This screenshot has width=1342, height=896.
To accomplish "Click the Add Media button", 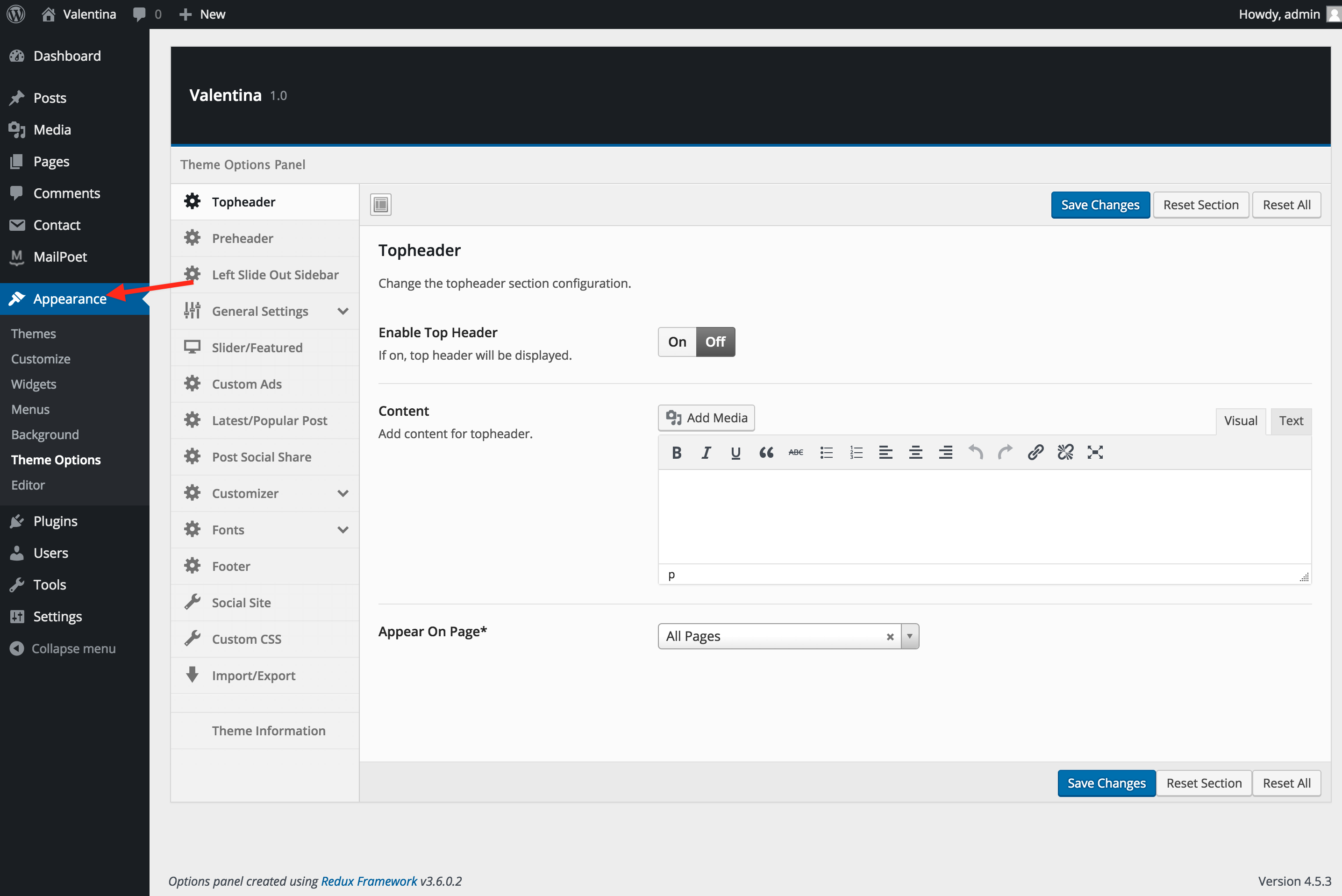I will coord(707,418).
